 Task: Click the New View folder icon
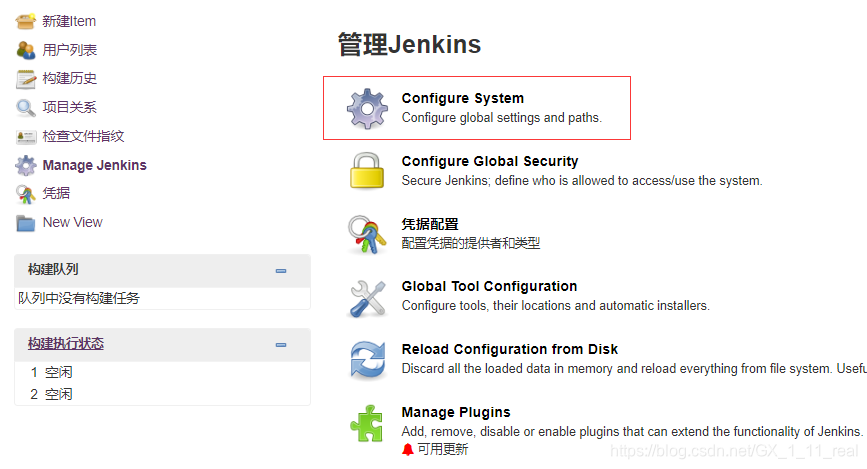pyautogui.click(x=25, y=223)
